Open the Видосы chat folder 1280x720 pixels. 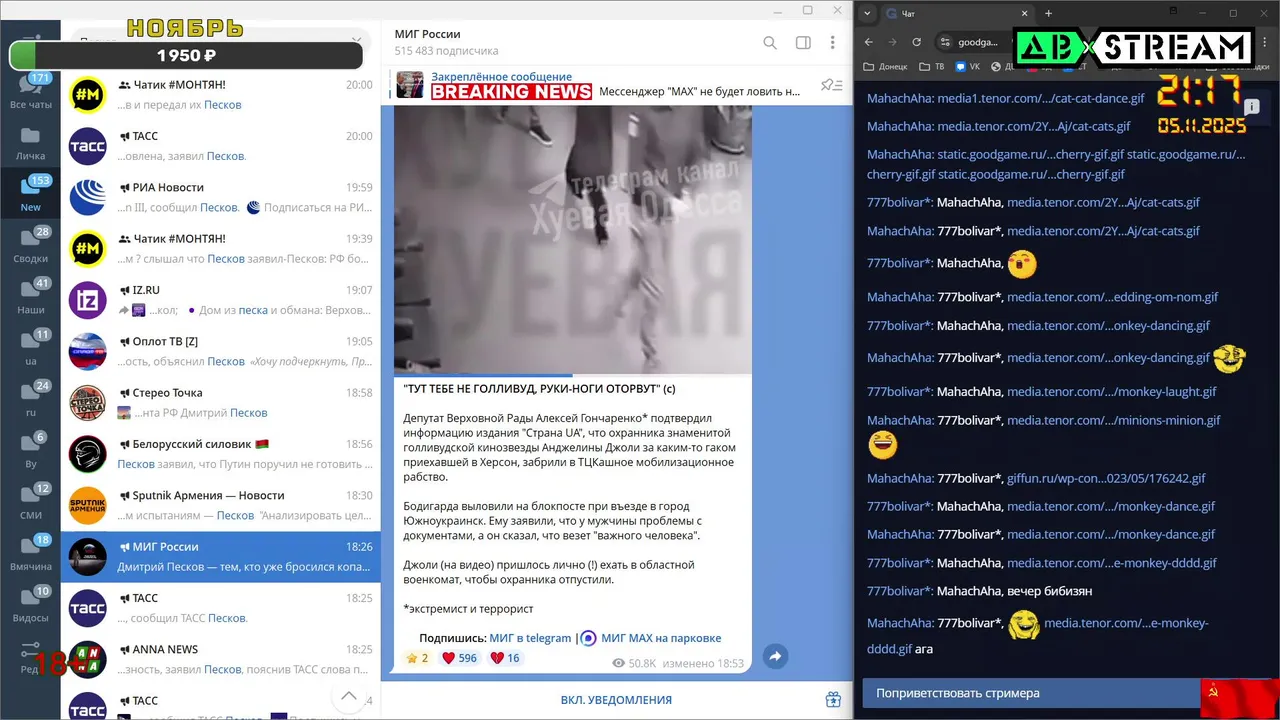pos(30,604)
